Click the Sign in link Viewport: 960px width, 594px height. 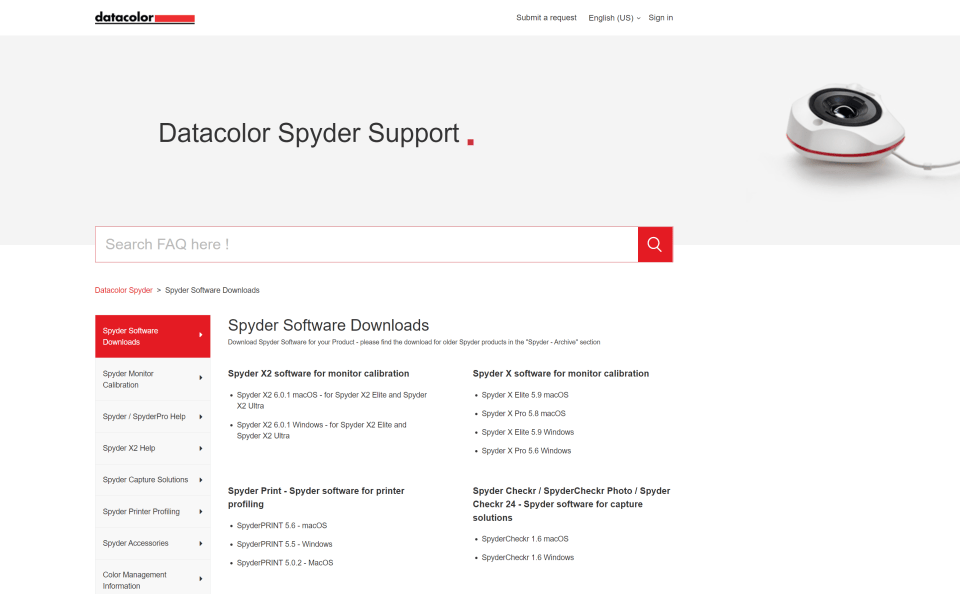[660, 18]
